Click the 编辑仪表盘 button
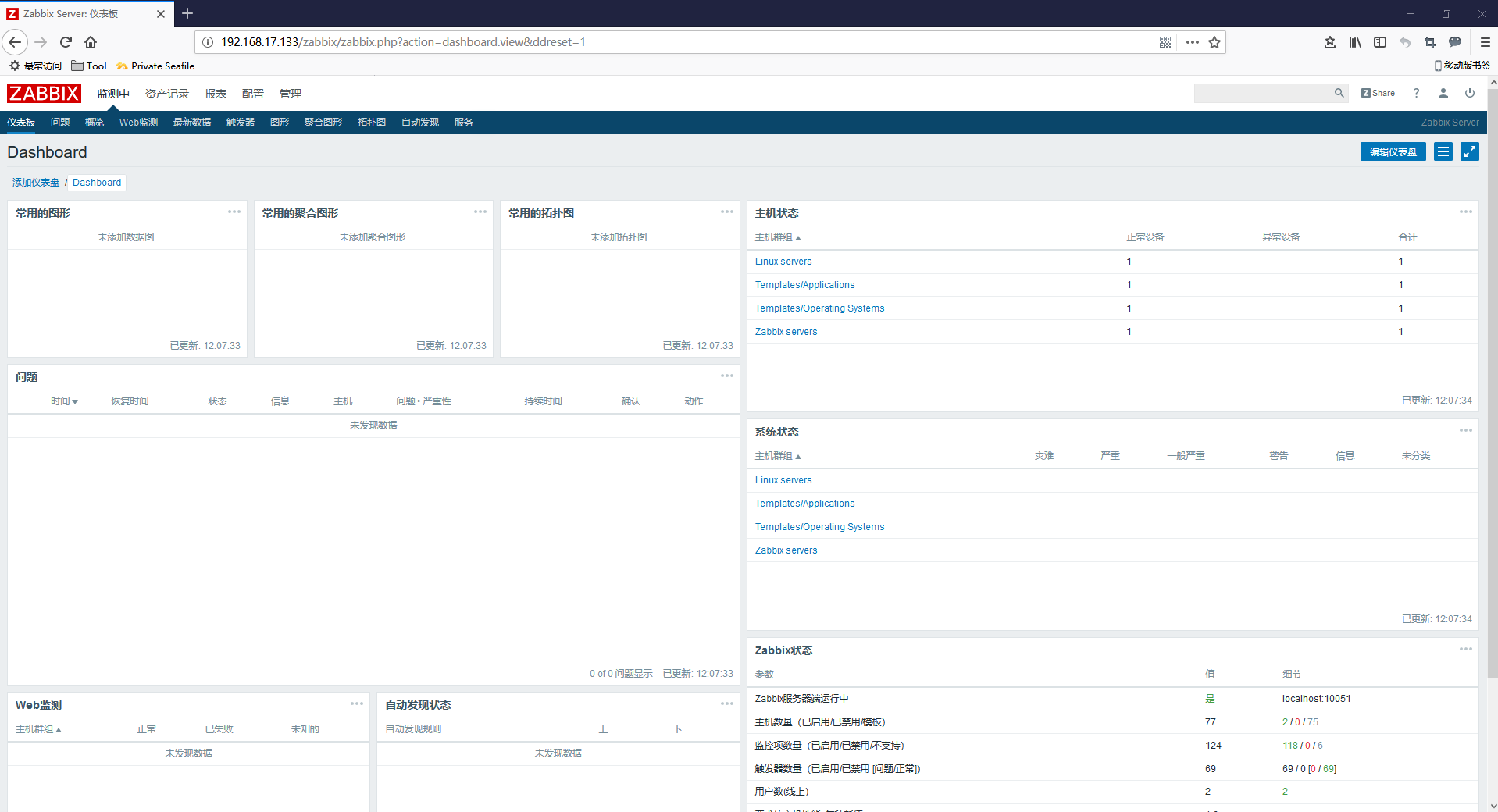1498x812 pixels. 1393,151
